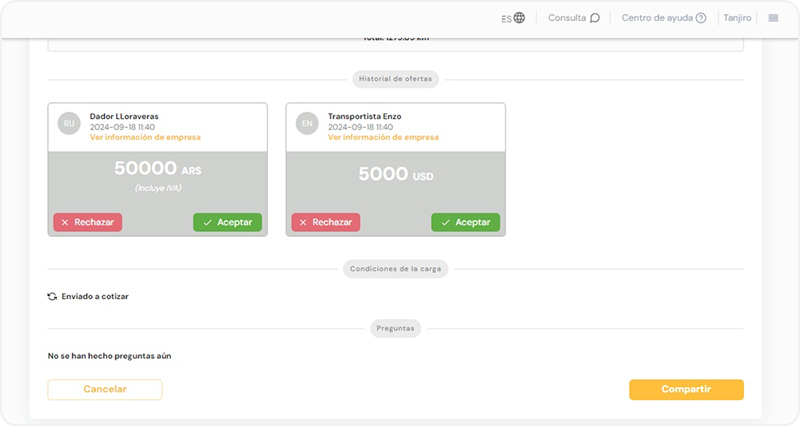Click the Consulta chat bubble icon
The image size is (800, 426).
[x=595, y=18]
